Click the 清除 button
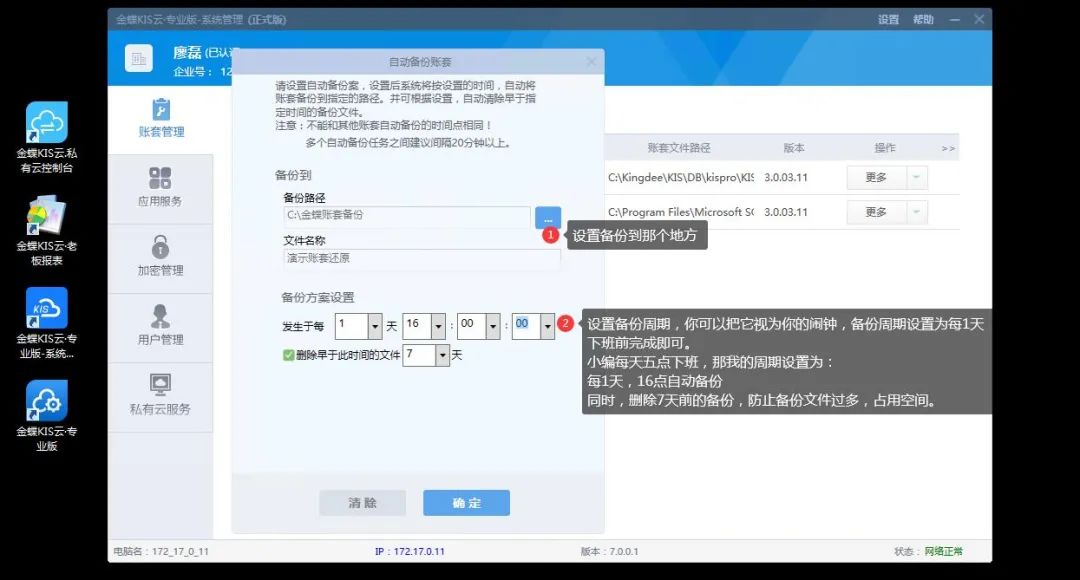Viewport: 1080px width, 580px height. point(362,503)
